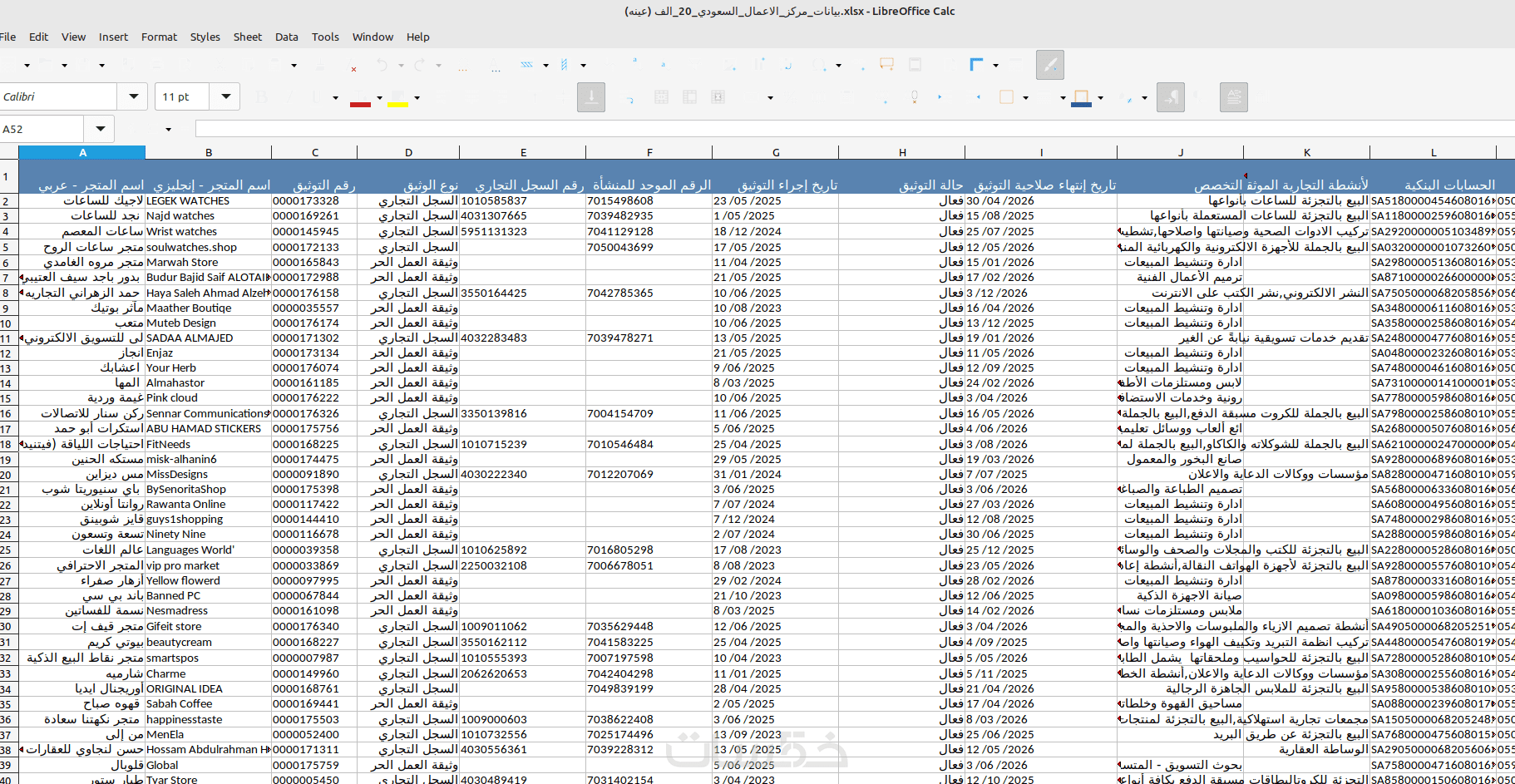
Task: Select cell containing LEGEK WATCHES
Action: tap(209, 200)
